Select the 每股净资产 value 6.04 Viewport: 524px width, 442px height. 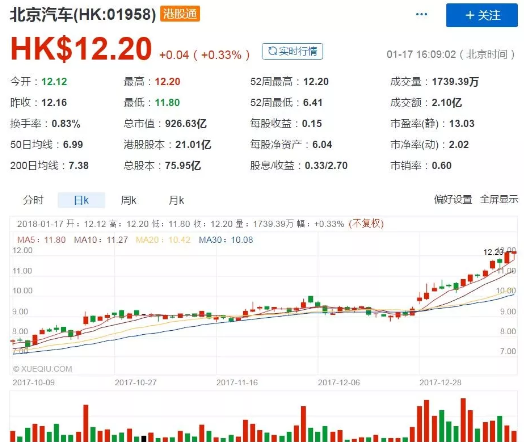click(322, 145)
